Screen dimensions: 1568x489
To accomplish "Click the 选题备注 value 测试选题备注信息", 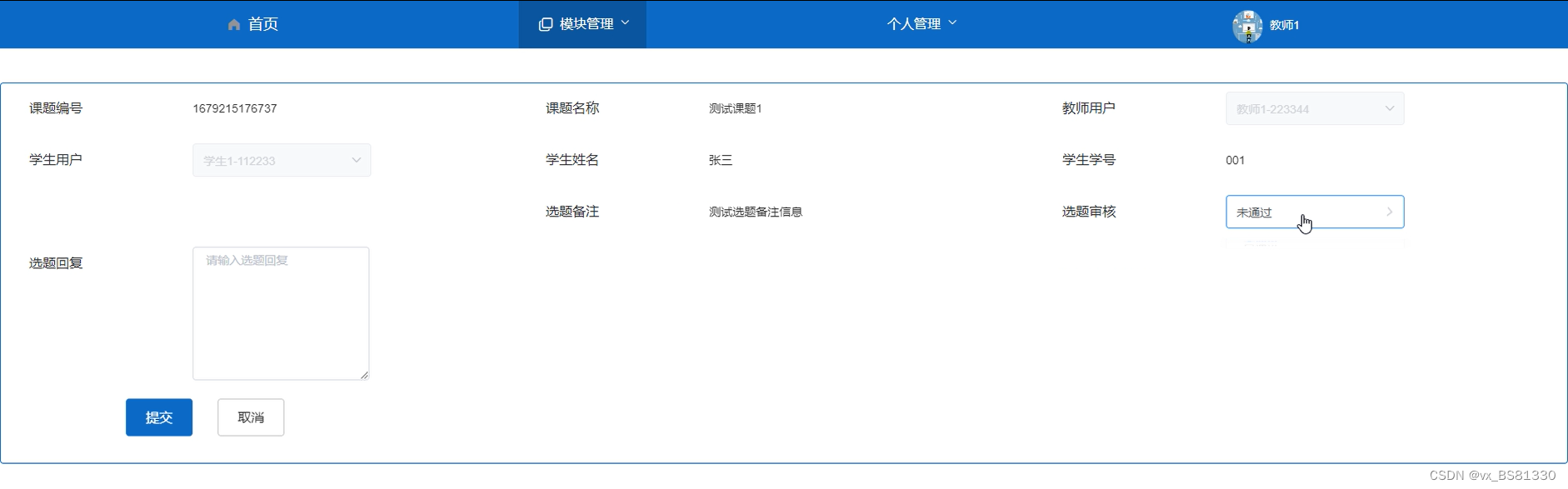I will click(755, 212).
